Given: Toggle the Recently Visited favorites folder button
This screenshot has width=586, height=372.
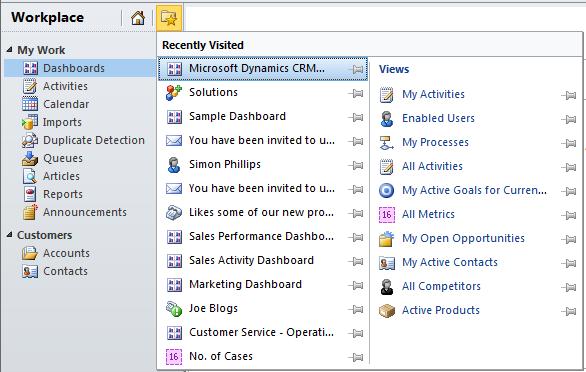Looking at the screenshot, I should pyautogui.click(x=169, y=18).
